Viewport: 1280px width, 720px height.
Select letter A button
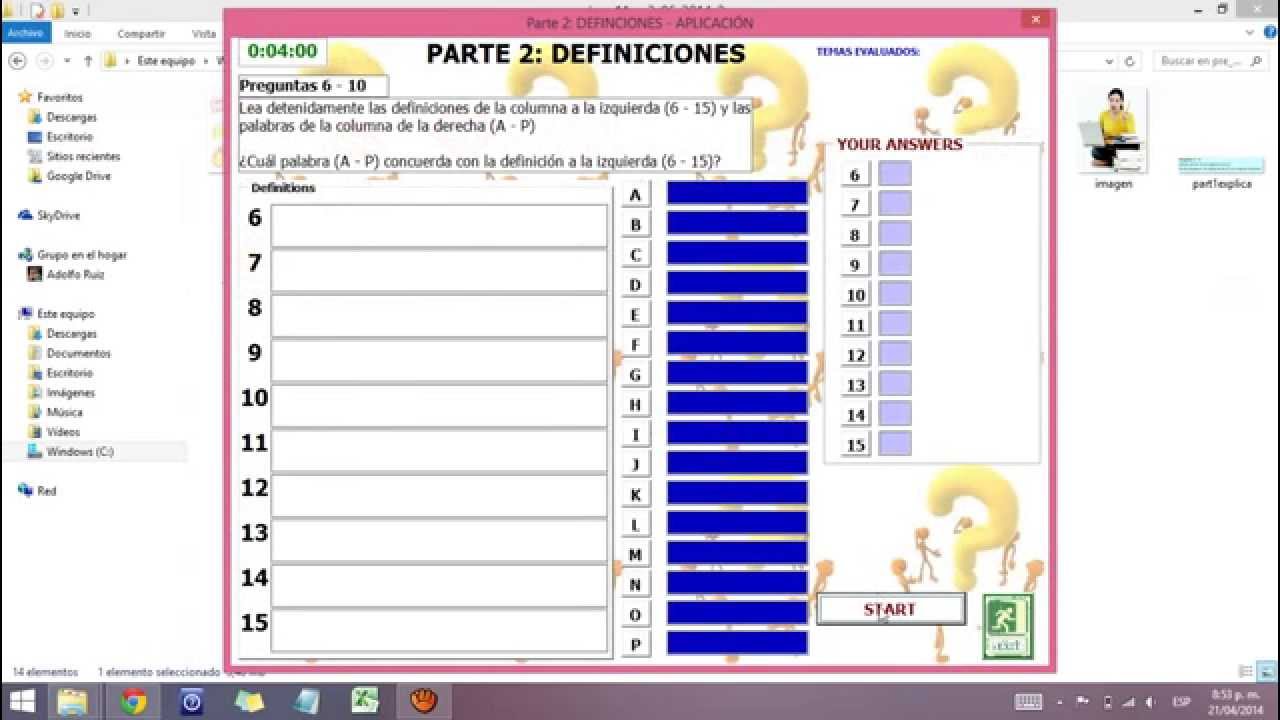coord(635,195)
